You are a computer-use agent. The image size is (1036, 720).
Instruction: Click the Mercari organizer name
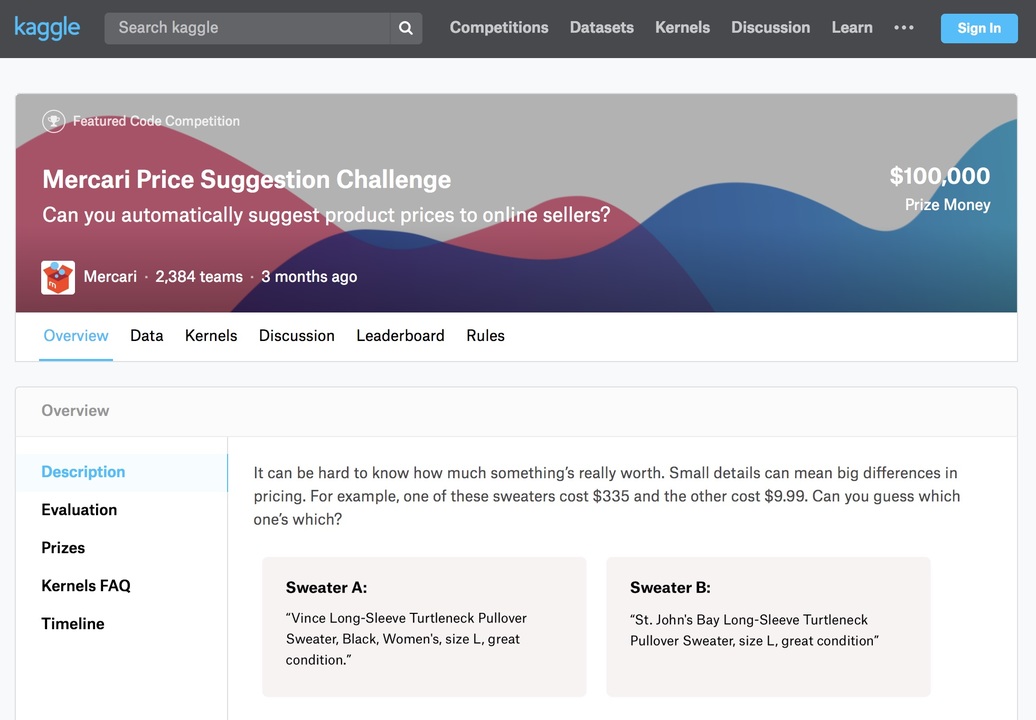pos(110,277)
